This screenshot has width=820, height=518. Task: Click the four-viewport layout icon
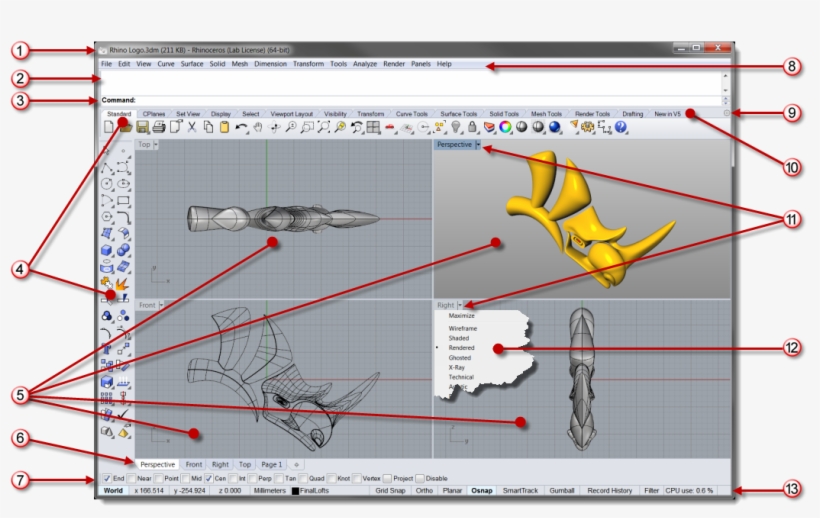pos(373,127)
